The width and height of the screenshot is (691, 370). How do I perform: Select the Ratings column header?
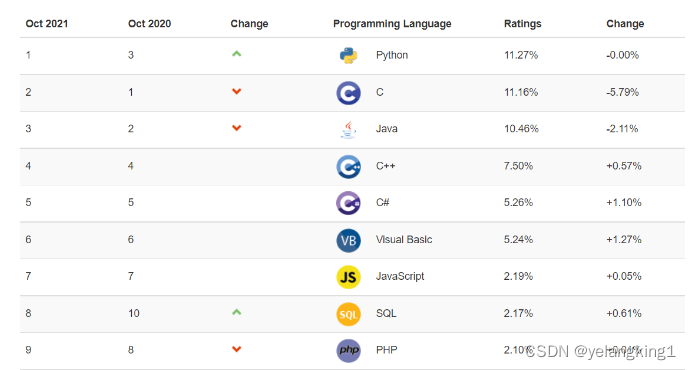tap(523, 24)
